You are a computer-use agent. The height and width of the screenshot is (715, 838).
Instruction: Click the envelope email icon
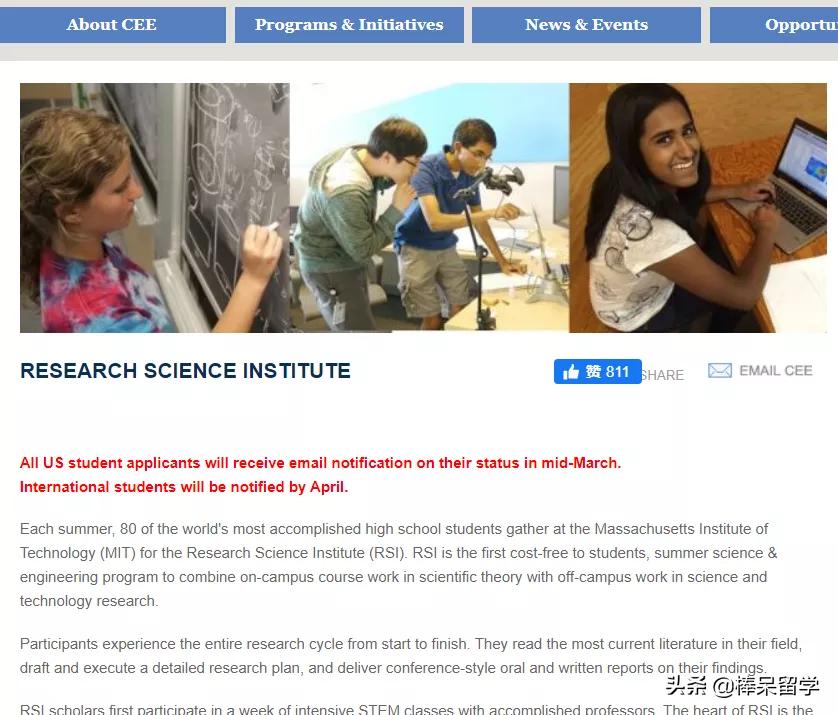719,370
